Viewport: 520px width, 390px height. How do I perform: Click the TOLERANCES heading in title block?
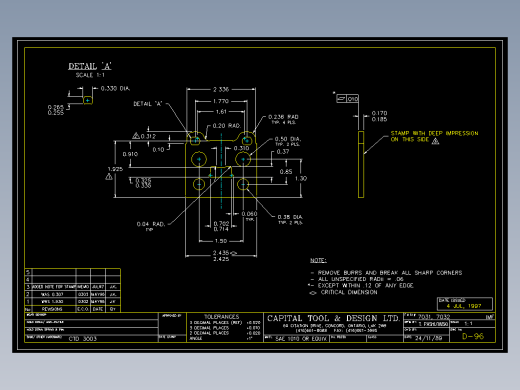221,317
